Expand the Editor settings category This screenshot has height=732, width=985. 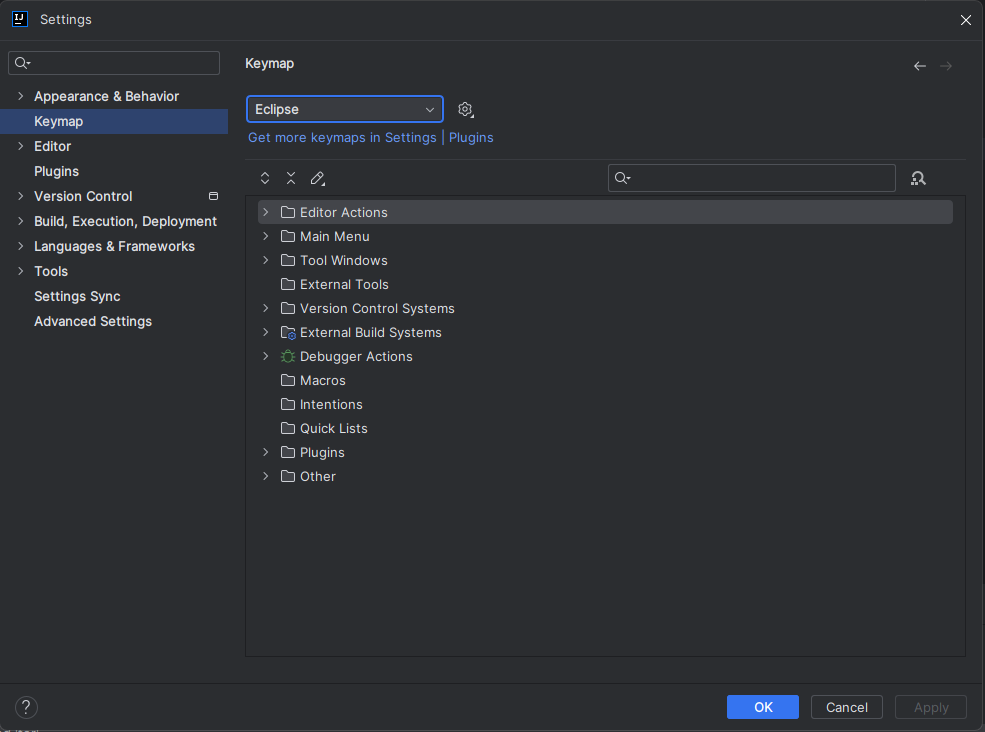pyautogui.click(x=21, y=146)
